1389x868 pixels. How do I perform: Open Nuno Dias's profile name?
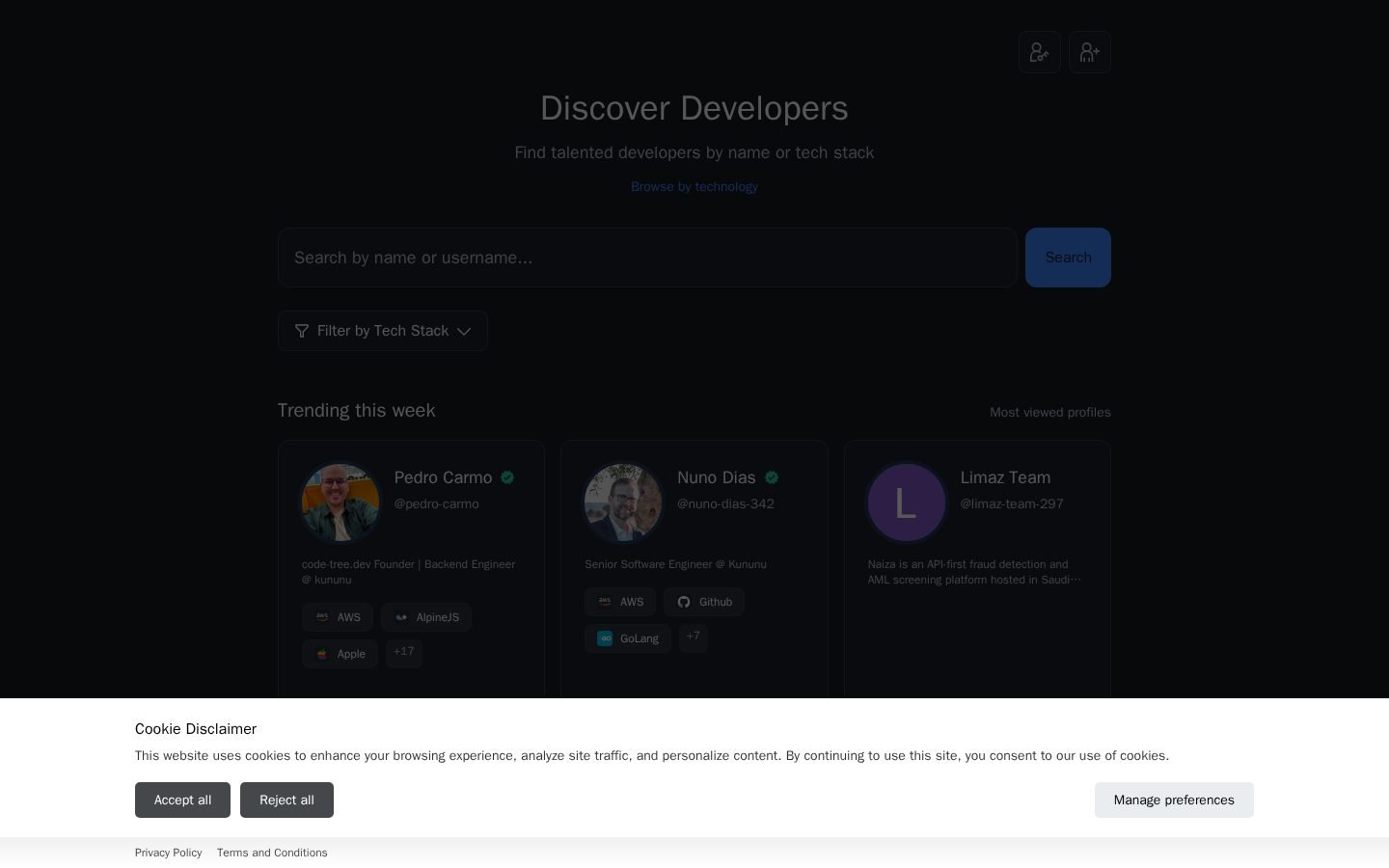(x=717, y=477)
